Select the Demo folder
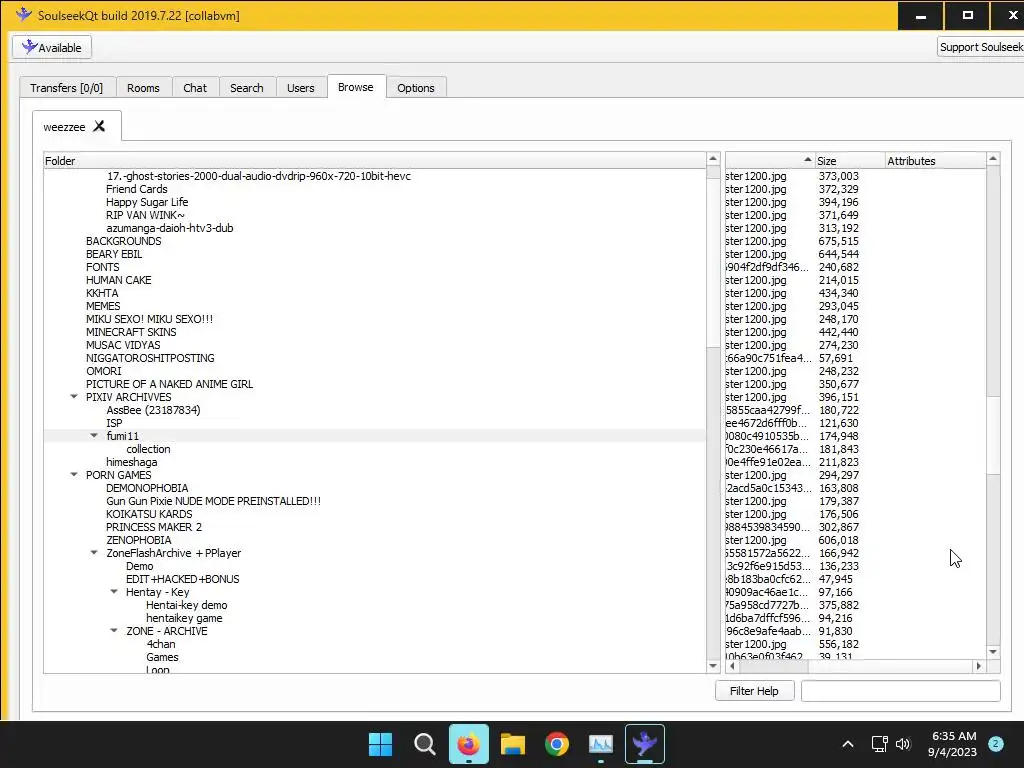Image resolution: width=1024 pixels, height=768 pixels. click(x=140, y=566)
